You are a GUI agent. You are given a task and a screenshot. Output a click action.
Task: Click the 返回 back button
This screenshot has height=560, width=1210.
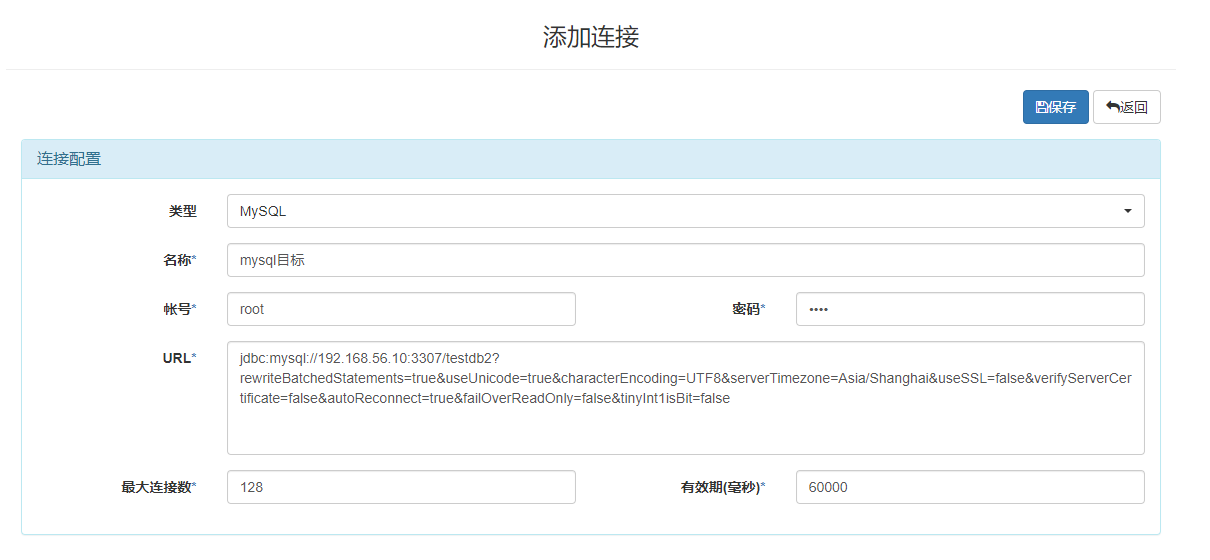pos(1127,107)
